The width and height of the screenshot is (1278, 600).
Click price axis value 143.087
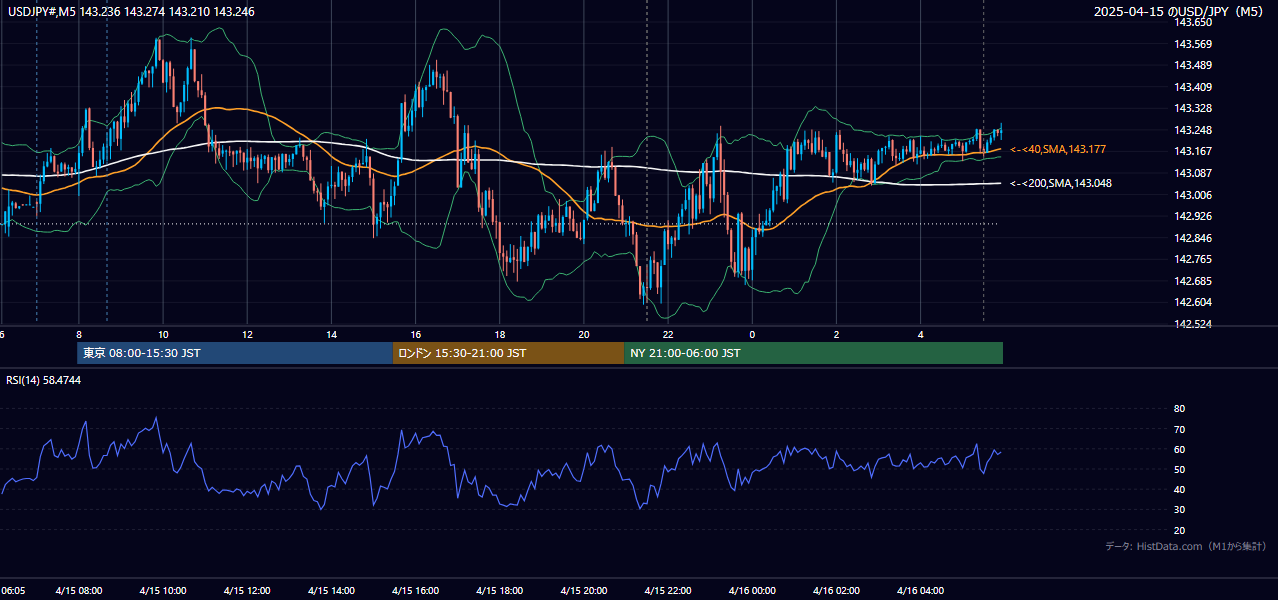pyautogui.click(x=1192, y=173)
